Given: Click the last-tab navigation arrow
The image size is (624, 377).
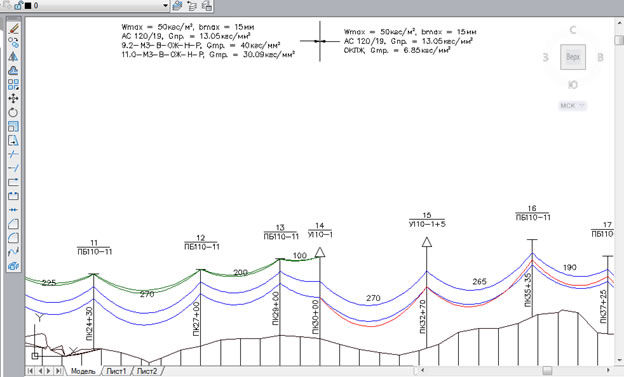Looking at the screenshot, I should (58, 371).
